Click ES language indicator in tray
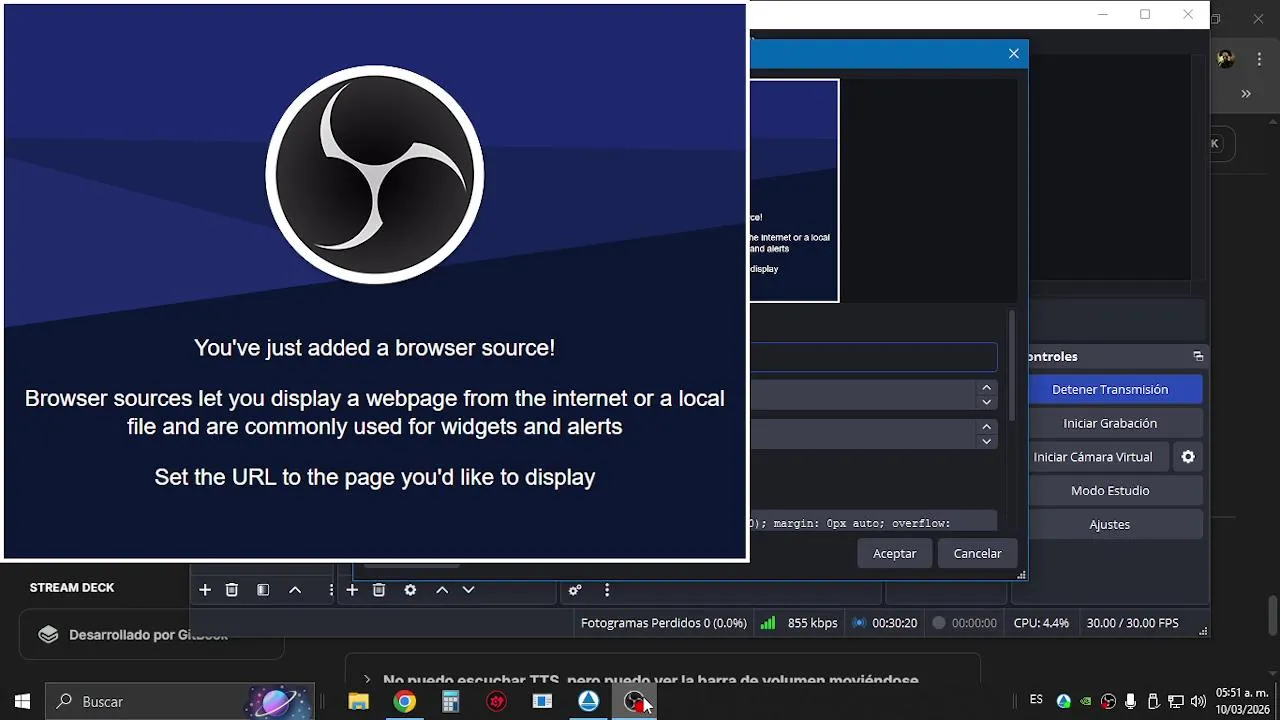 1036,700
